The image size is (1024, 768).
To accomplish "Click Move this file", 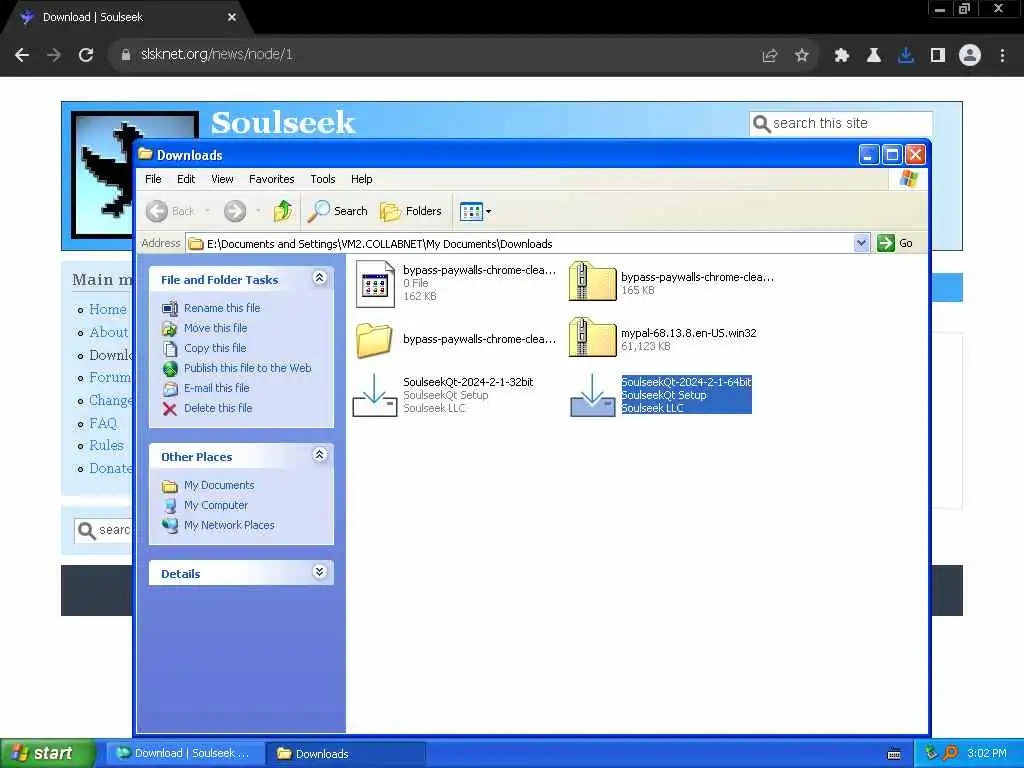I will point(216,328).
